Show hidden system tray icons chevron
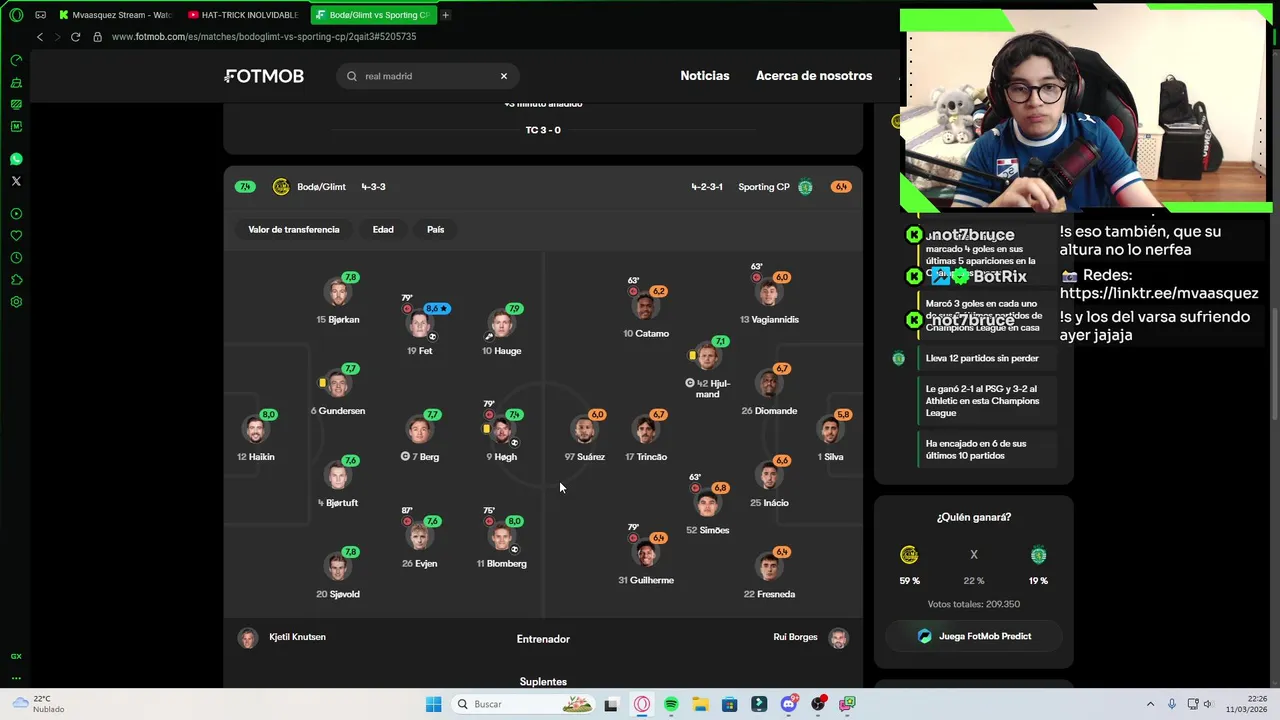 (x=1150, y=704)
